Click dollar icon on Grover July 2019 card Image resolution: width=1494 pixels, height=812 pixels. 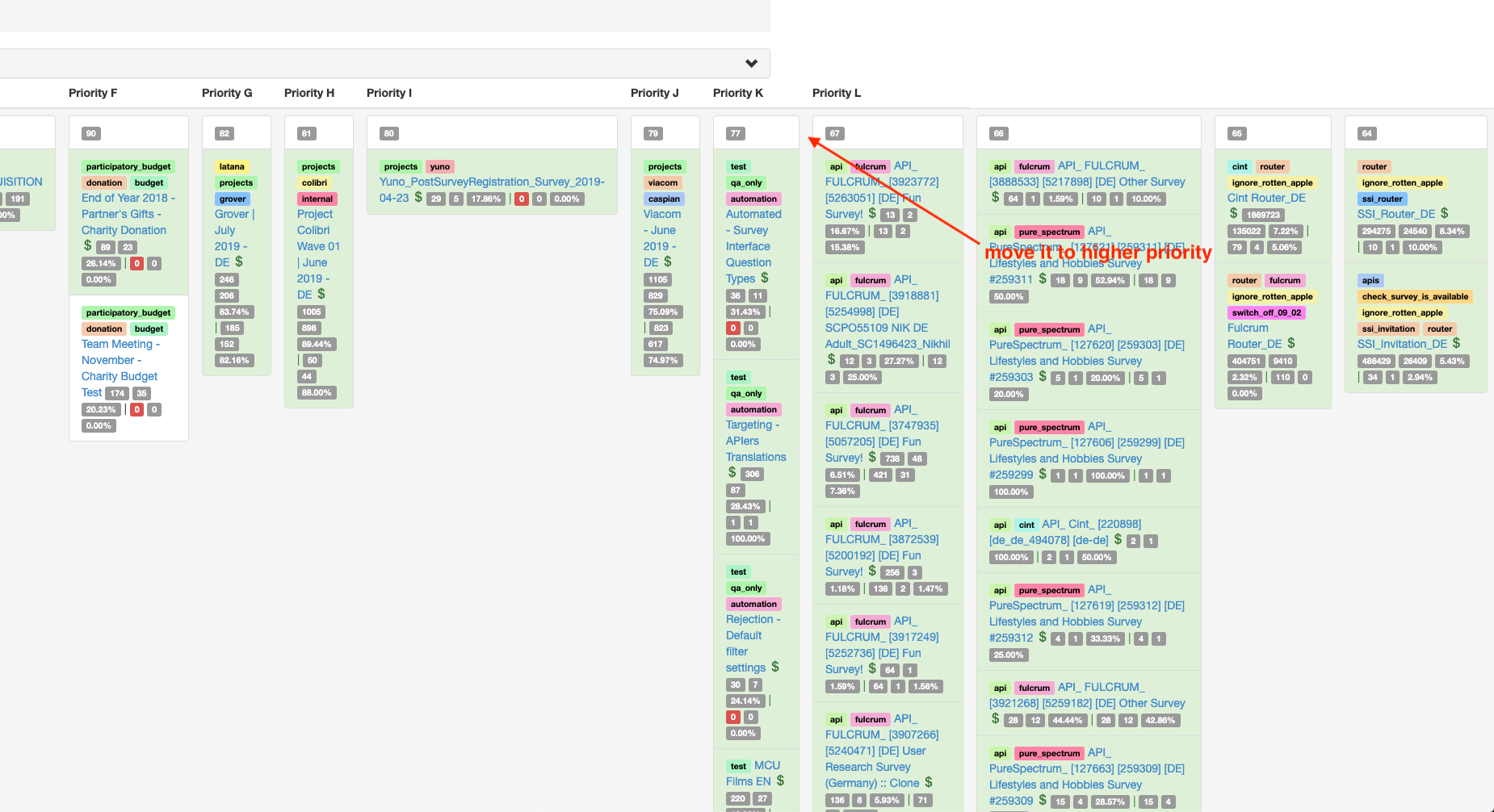click(x=239, y=262)
